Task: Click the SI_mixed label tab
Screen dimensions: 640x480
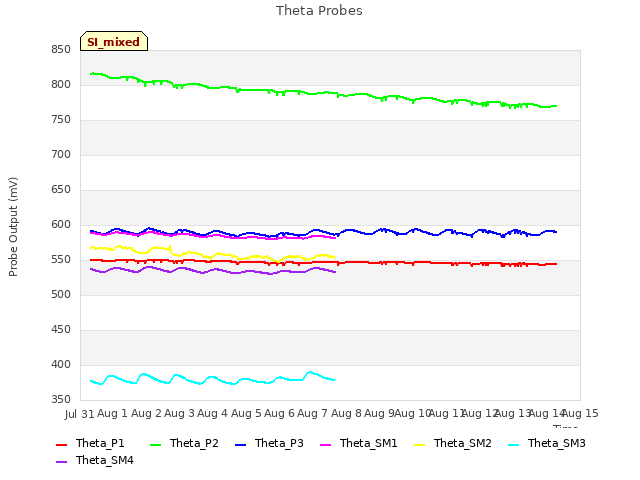Action: point(114,41)
